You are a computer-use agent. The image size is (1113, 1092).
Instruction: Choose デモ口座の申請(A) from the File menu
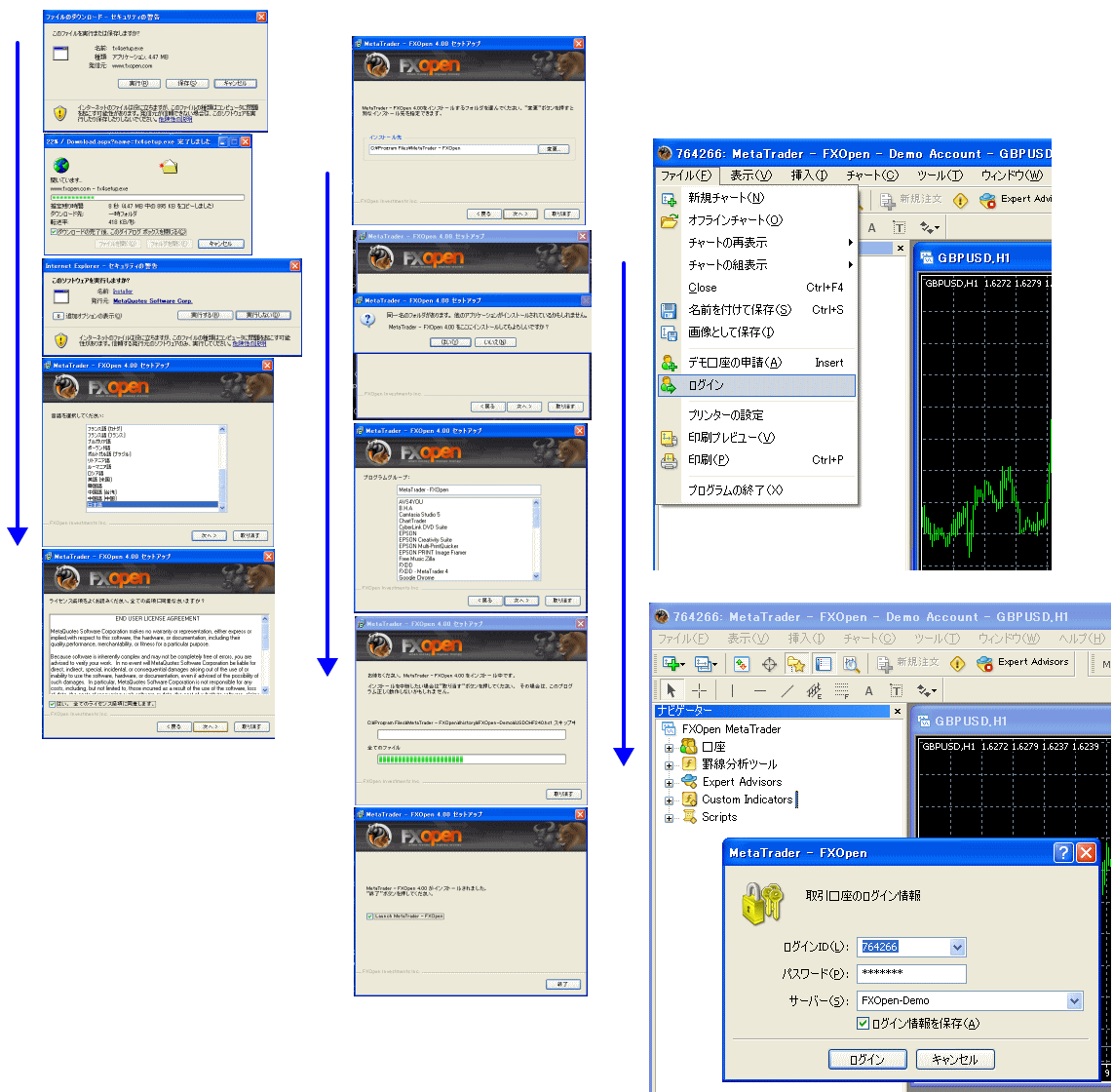pos(756,363)
